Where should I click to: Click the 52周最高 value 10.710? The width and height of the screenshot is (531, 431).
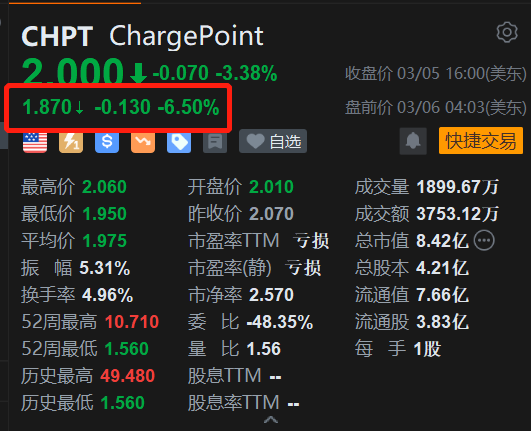click(132, 321)
